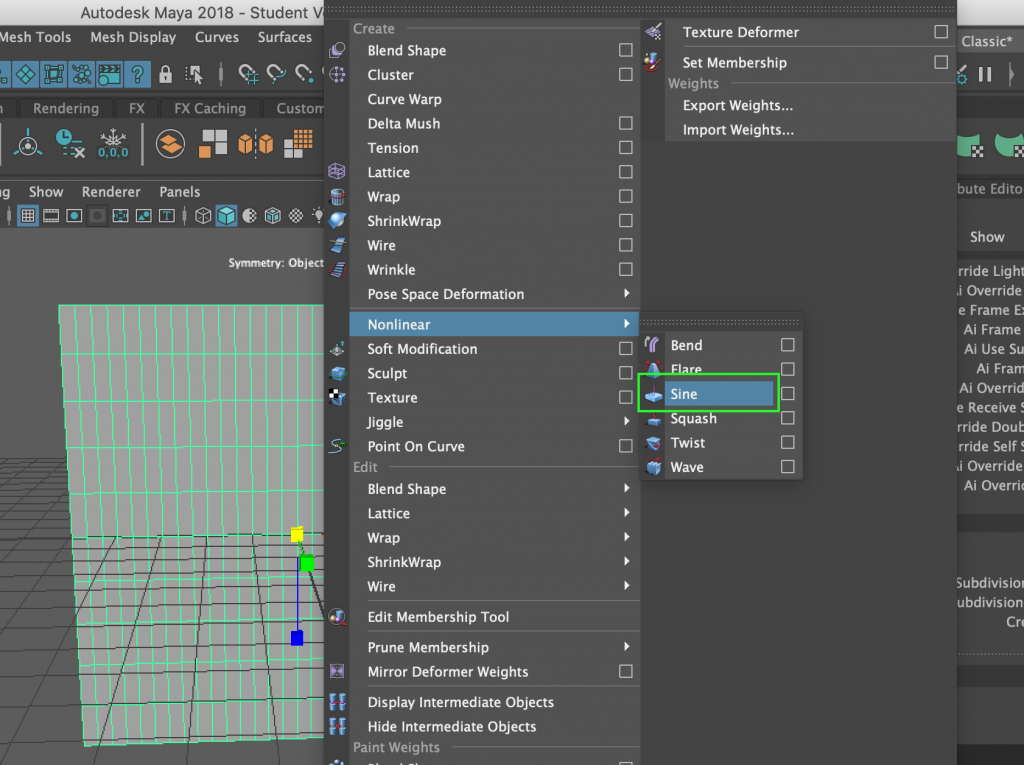Click the yellow manipulator handle in the viewport
The image size is (1024, 765).
[x=298, y=535]
